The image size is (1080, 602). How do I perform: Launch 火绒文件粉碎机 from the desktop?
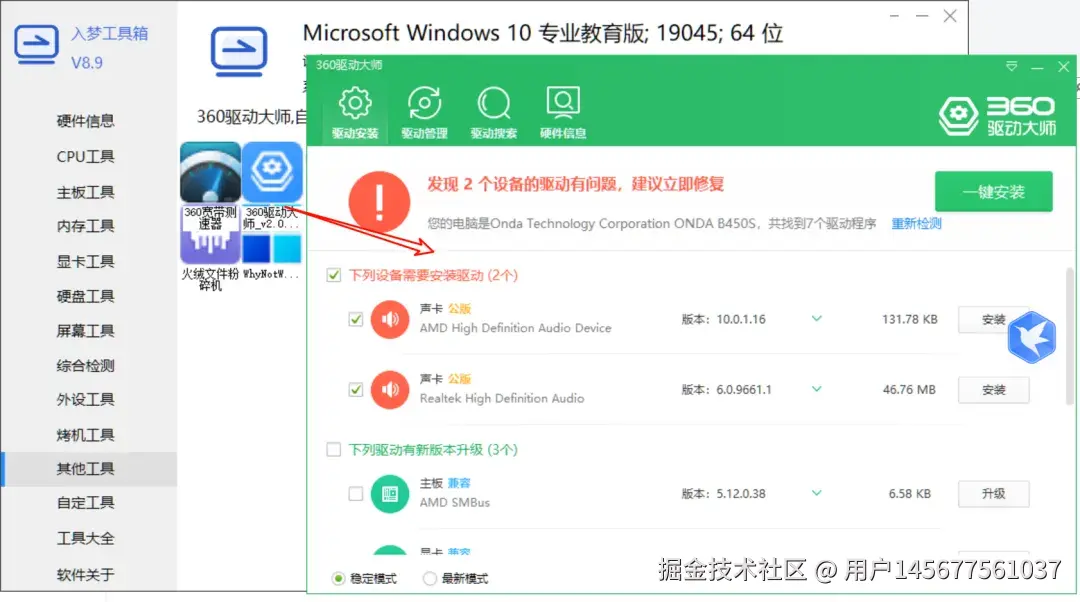tap(209, 247)
